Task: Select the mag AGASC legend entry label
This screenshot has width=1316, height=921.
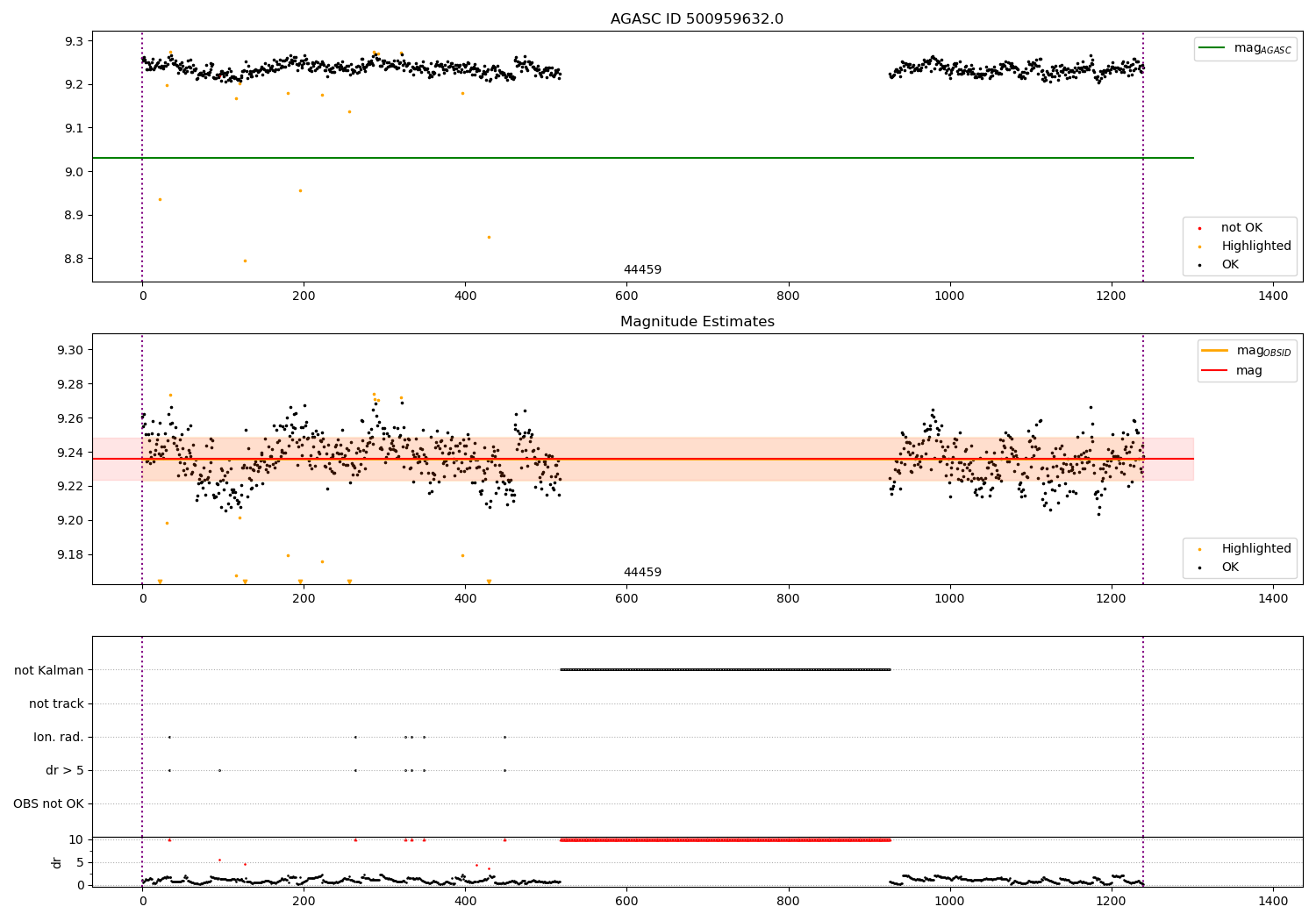Action: (1262, 48)
